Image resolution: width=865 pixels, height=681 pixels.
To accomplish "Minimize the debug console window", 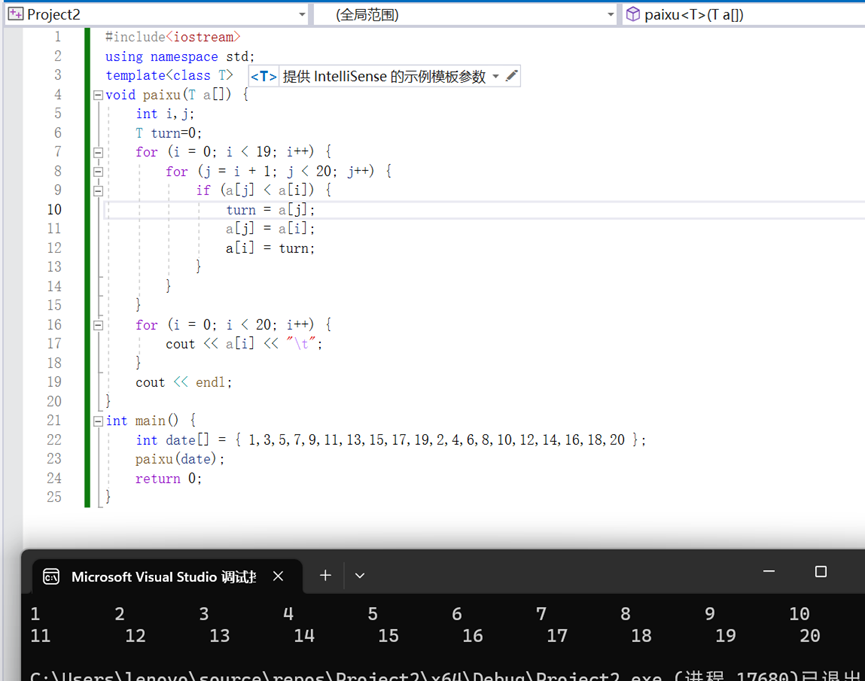I will tap(769, 571).
